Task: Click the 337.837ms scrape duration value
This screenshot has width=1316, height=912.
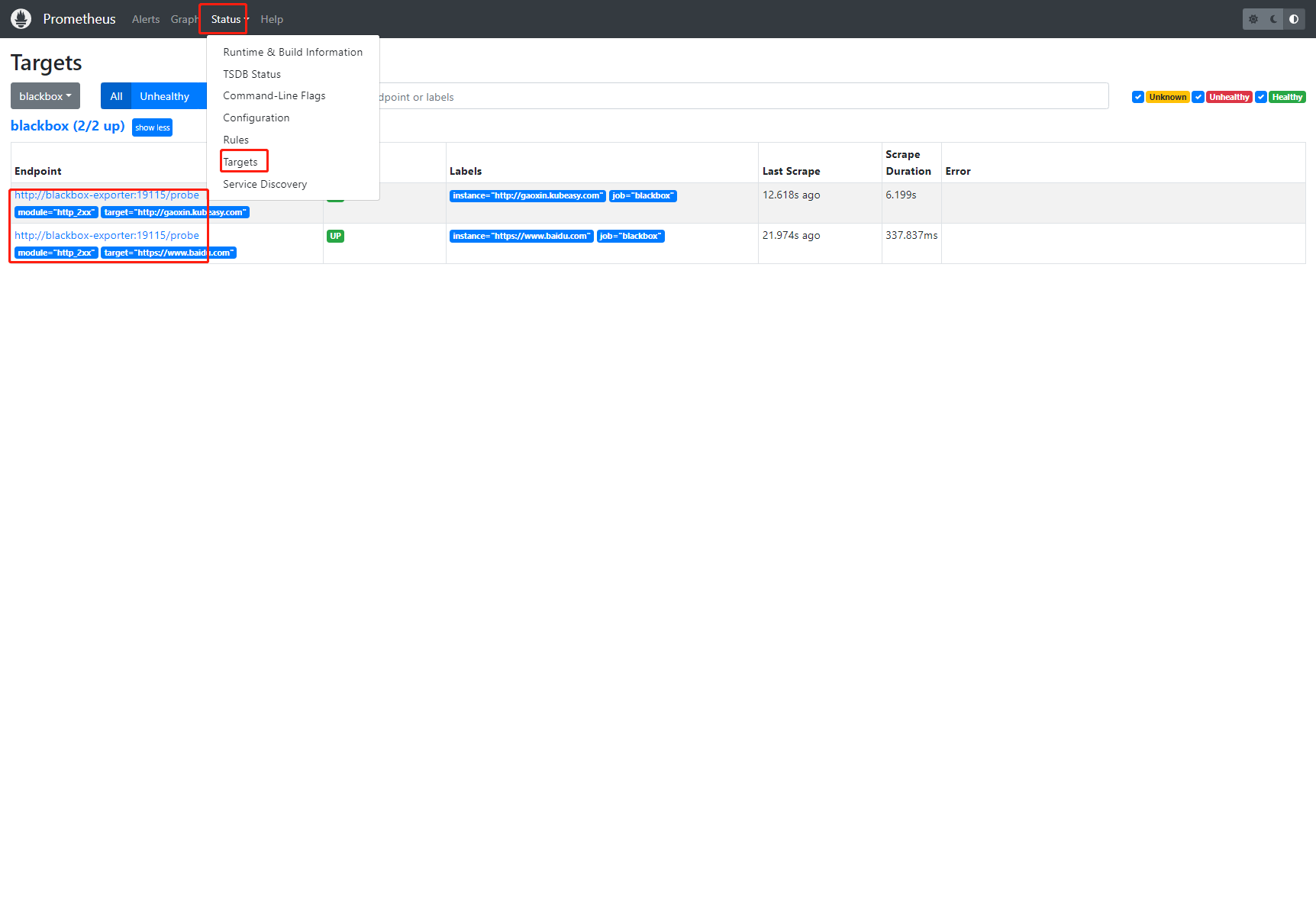Action: tap(911, 235)
